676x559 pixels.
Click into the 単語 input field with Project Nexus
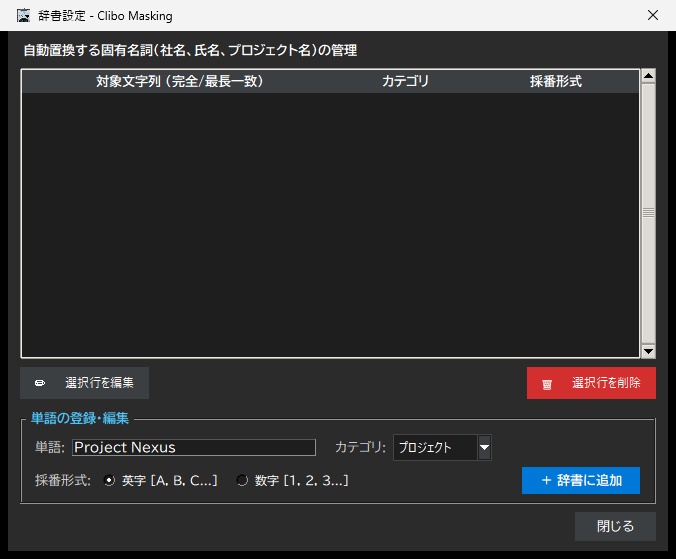click(194, 447)
